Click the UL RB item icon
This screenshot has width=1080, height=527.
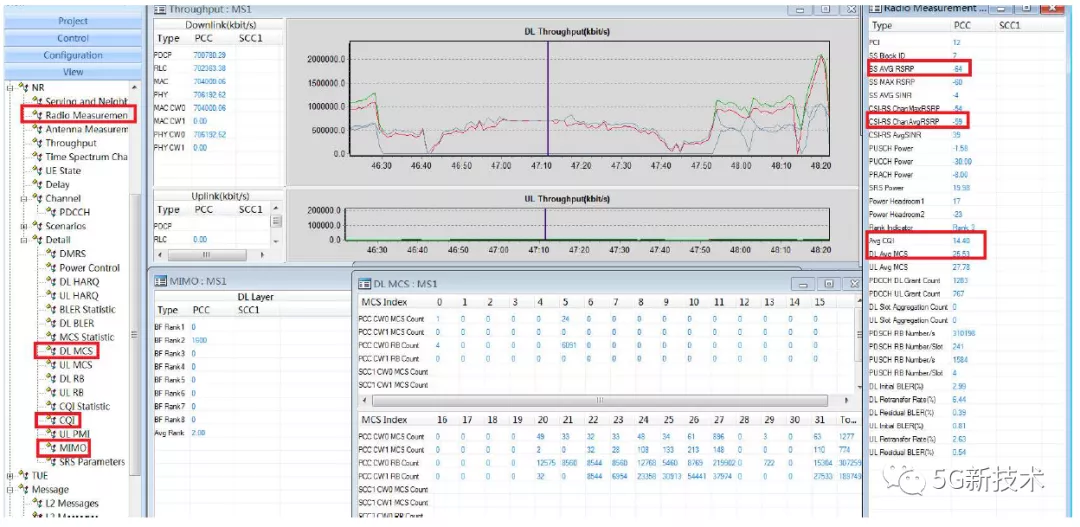[51, 392]
